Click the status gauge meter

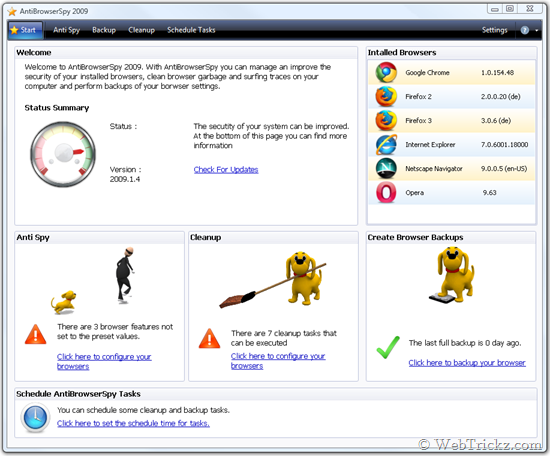click(x=63, y=154)
